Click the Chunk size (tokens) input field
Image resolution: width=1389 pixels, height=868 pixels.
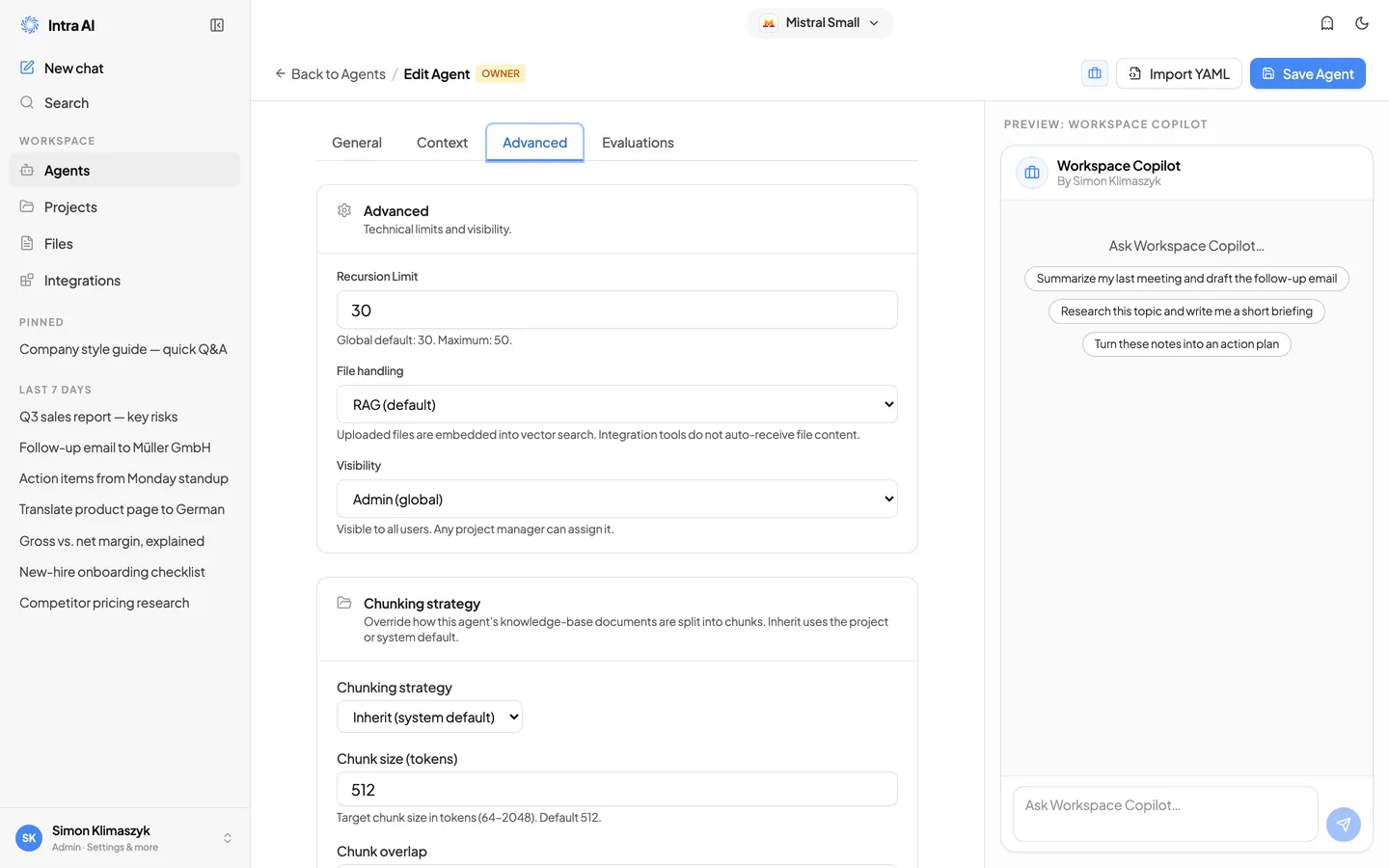[x=617, y=789]
